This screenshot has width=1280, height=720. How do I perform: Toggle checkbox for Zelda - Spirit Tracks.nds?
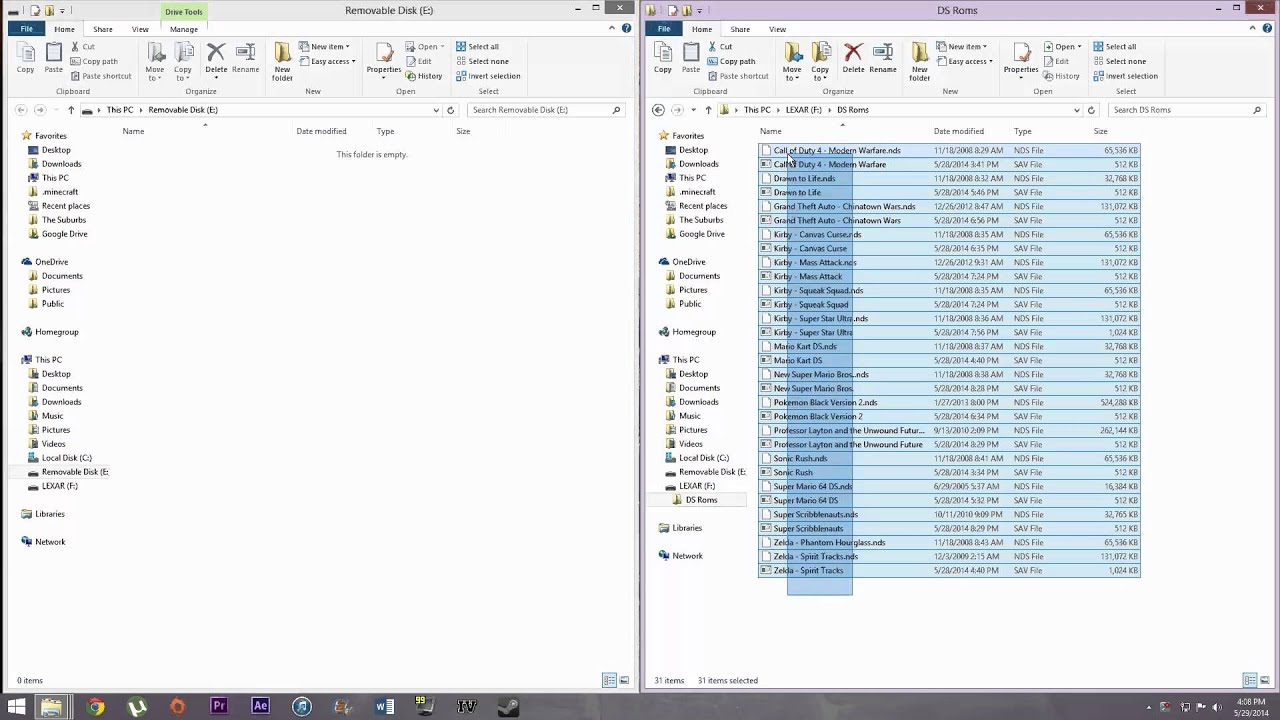[765, 556]
